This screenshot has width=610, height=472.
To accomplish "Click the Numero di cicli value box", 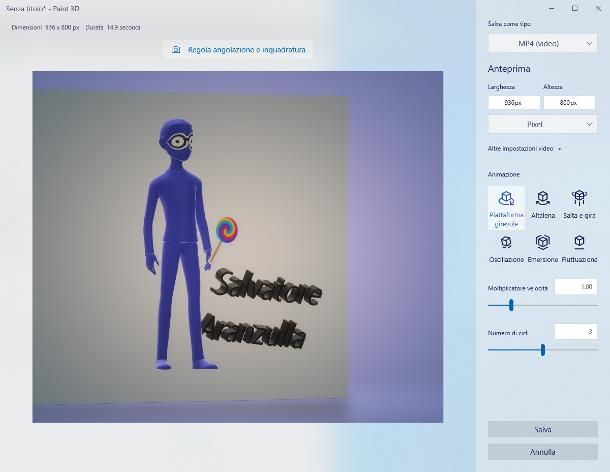I will (x=576, y=332).
